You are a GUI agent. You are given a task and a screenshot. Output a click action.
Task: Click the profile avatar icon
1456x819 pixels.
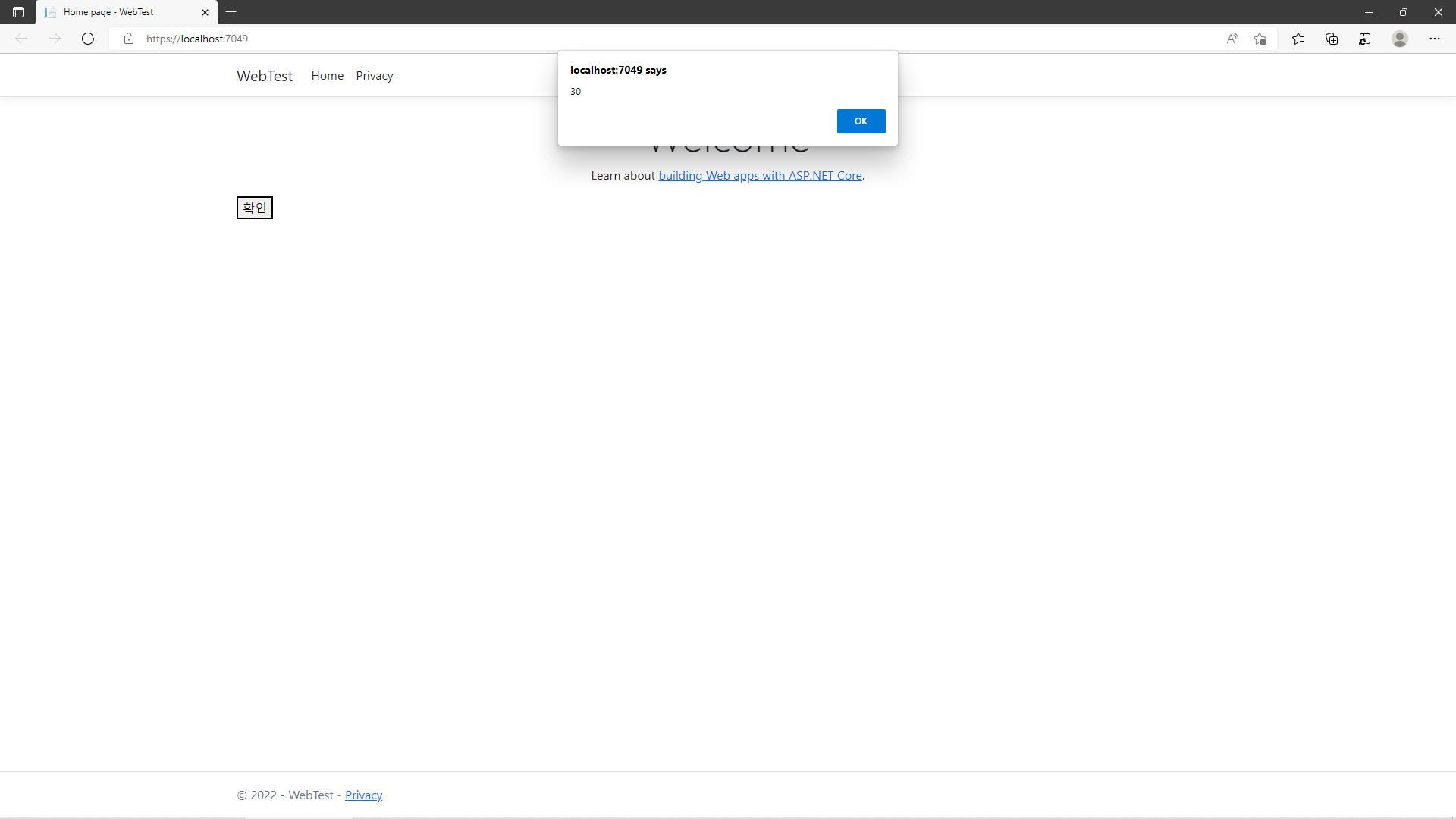[1400, 39]
